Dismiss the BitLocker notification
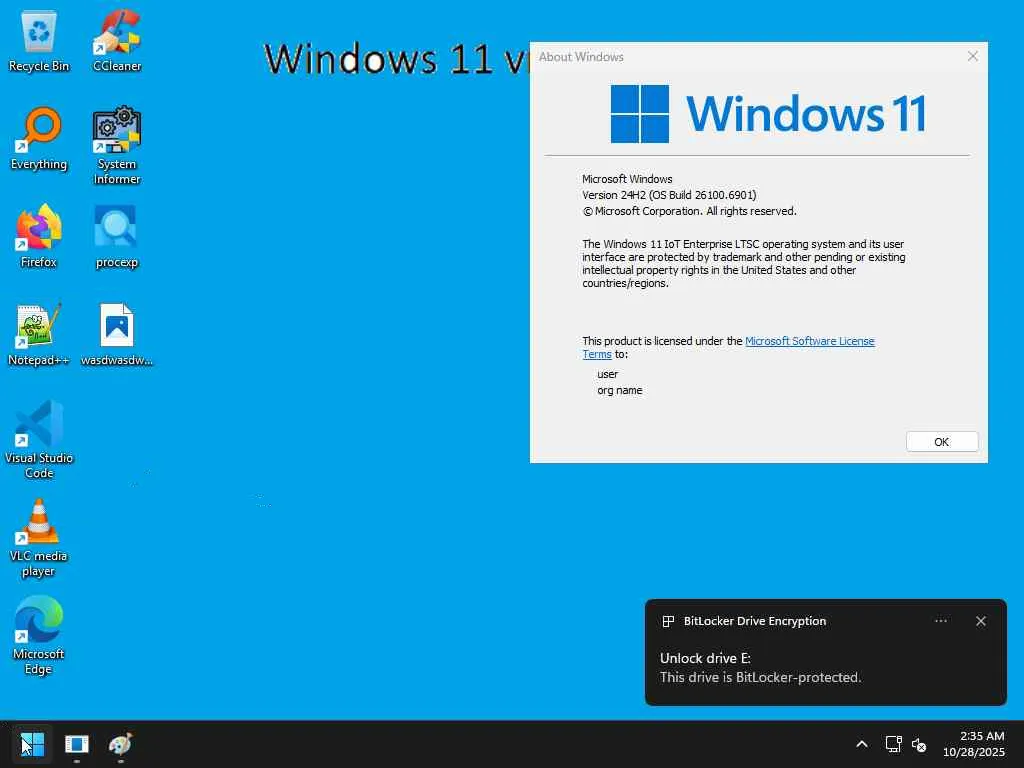1024x768 pixels. [980, 621]
